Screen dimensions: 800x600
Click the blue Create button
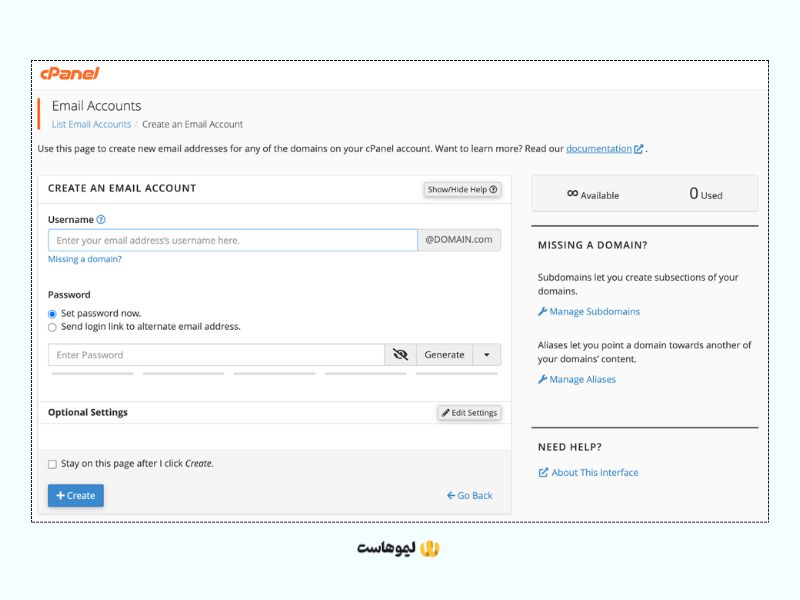tap(76, 495)
